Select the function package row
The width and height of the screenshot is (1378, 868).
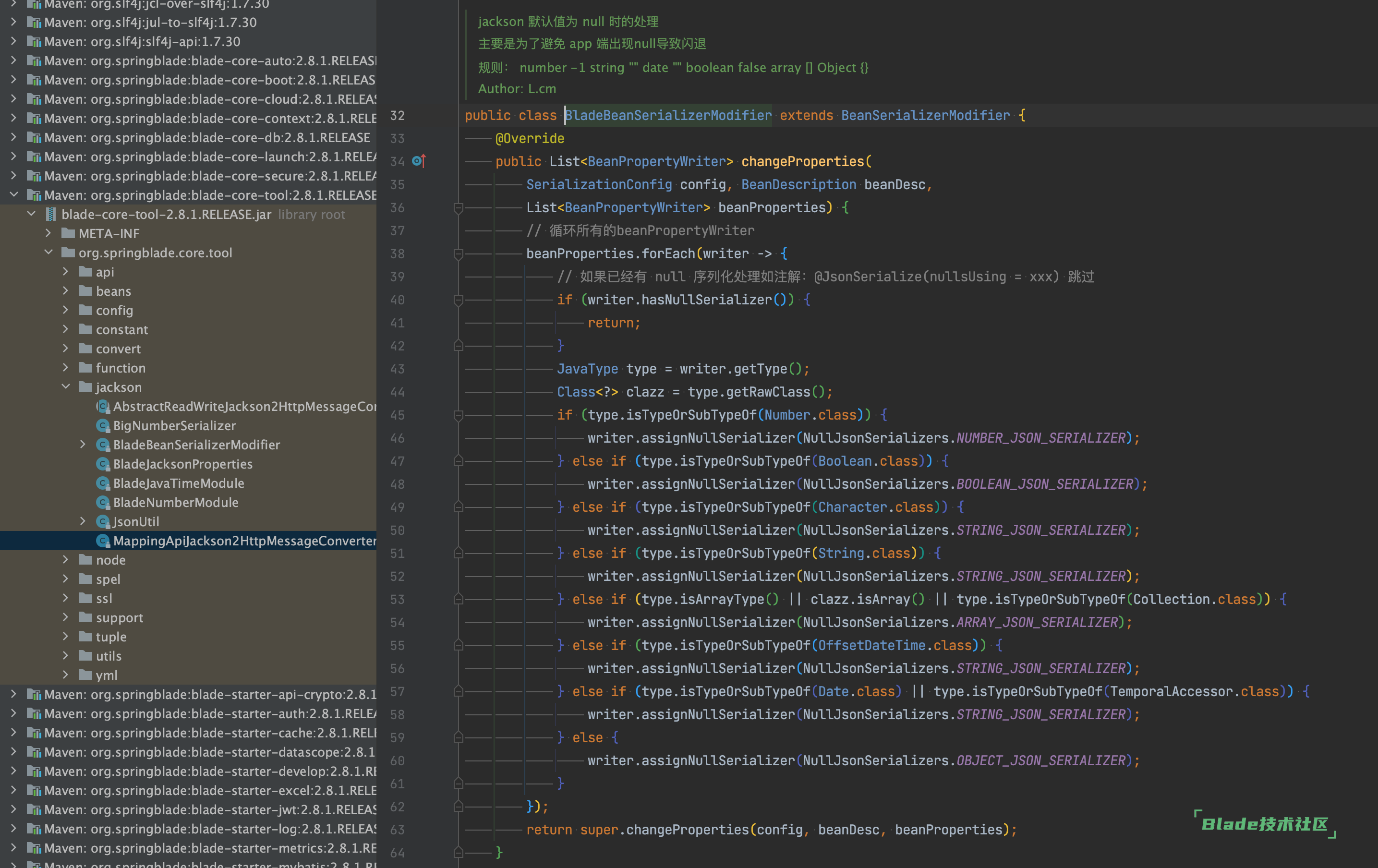pyautogui.click(x=188, y=368)
